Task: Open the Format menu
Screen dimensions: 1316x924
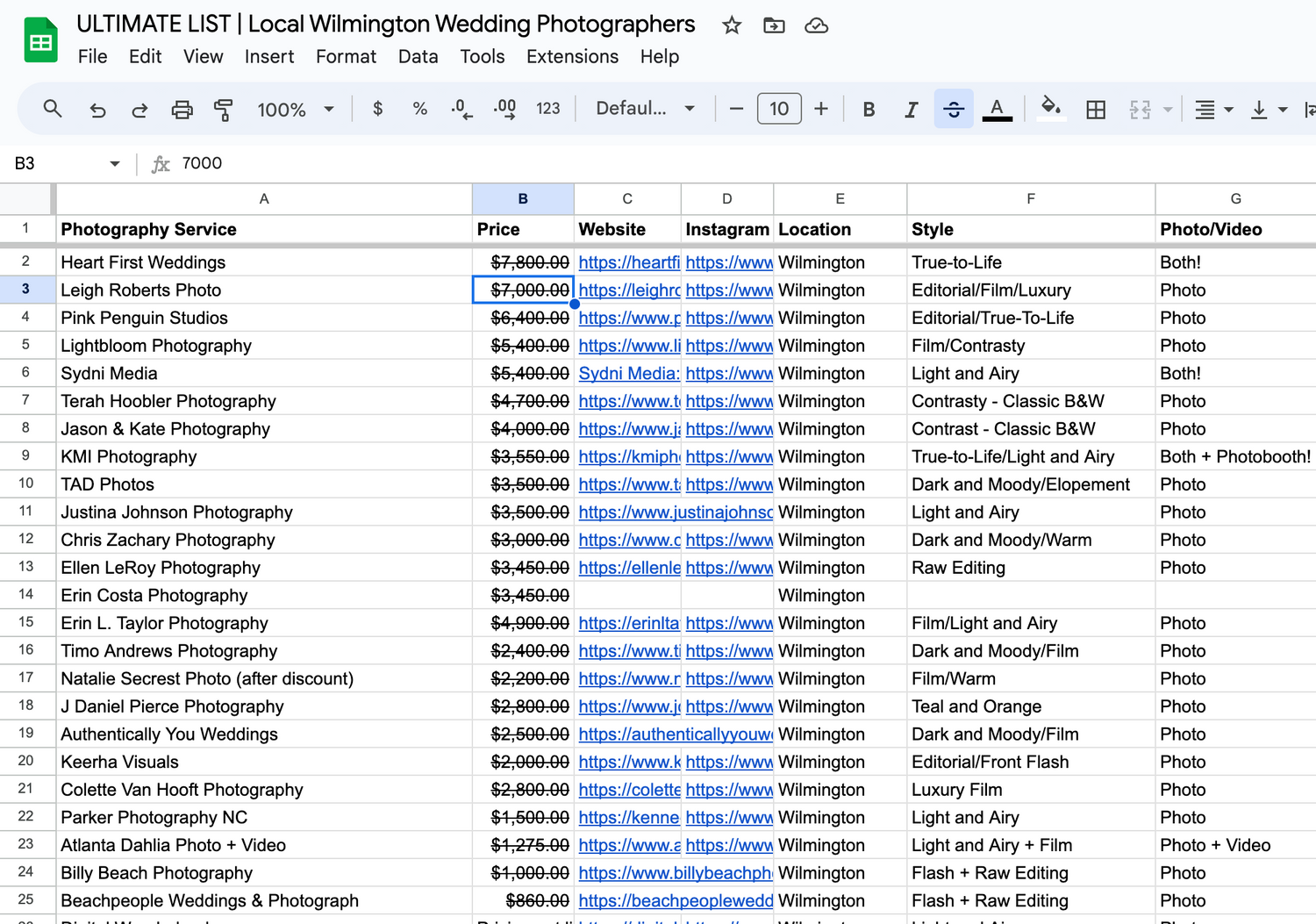Action: point(346,57)
